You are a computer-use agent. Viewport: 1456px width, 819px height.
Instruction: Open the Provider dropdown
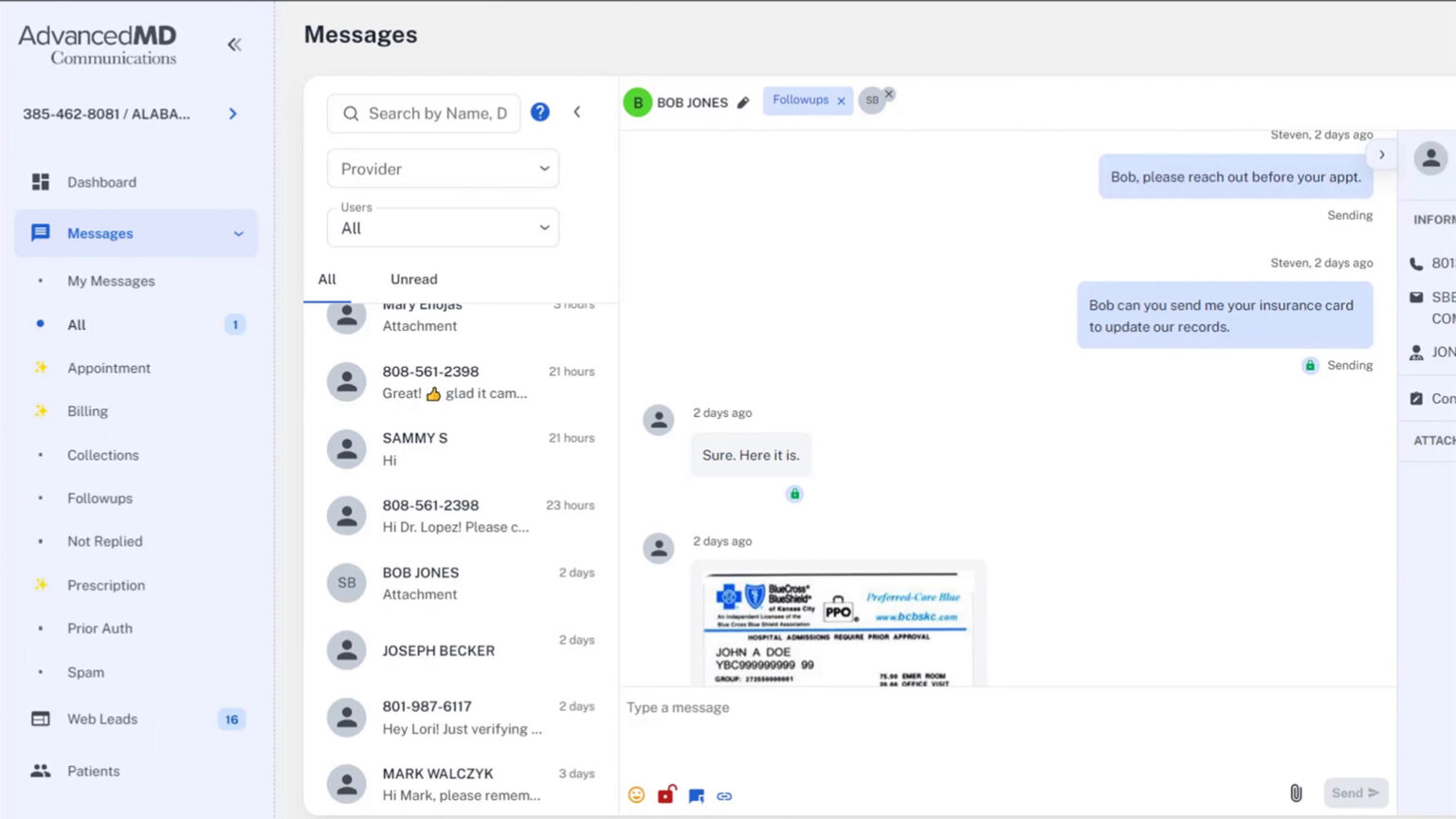pyautogui.click(x=442, y=169)
